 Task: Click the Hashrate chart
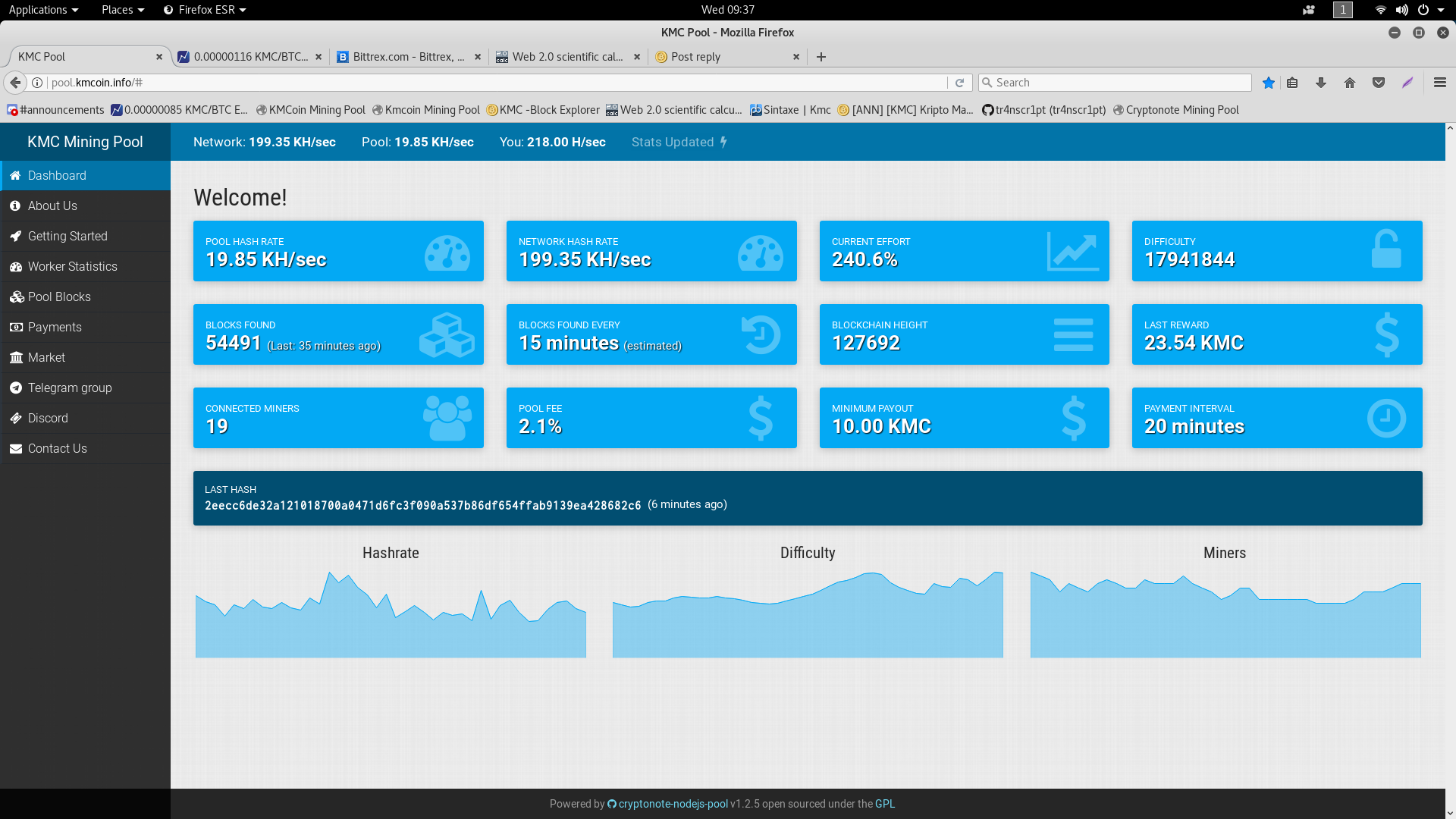(x=391, y=614)
